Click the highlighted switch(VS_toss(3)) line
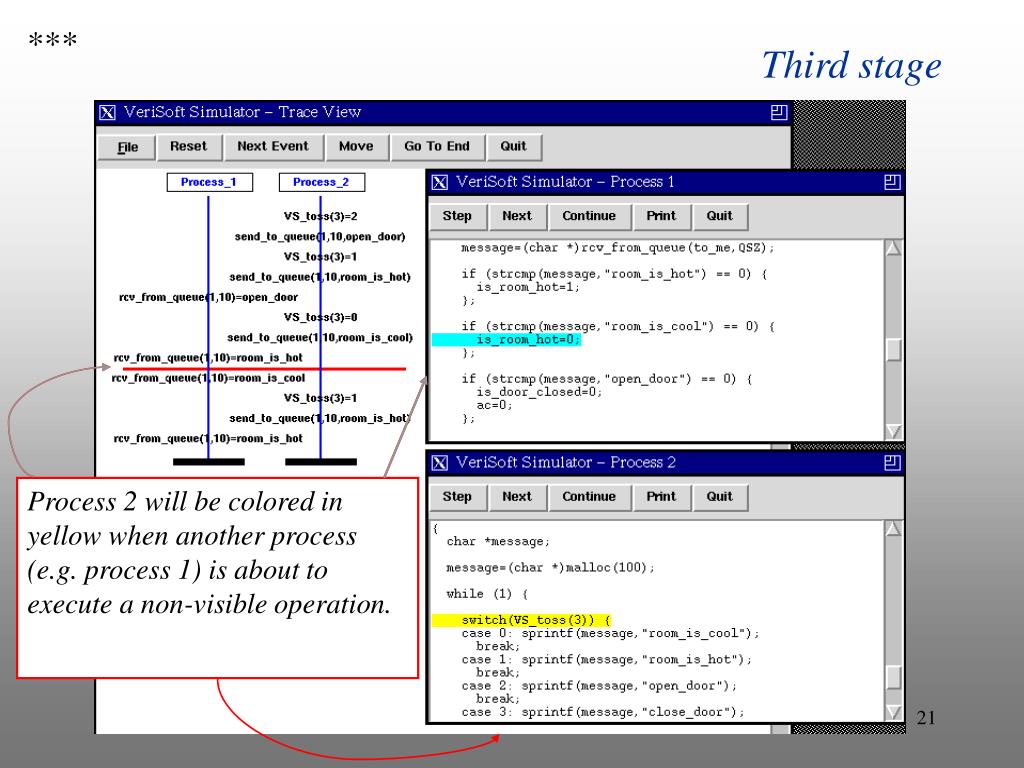The image size is (1024, 768). tap(521, 620)
